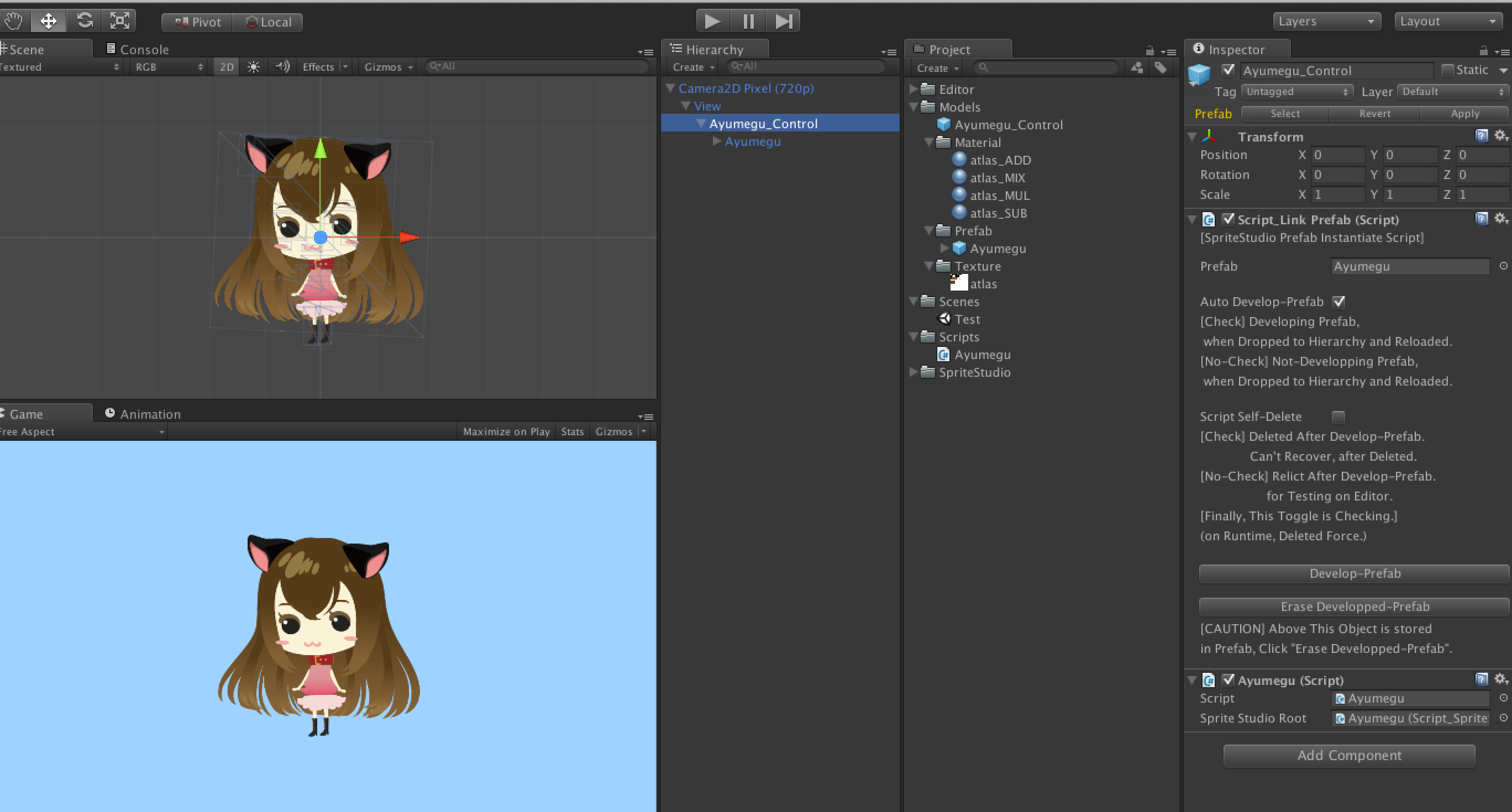Click Search by Type icon in Project
The height and width of the screenshot is (812, 1512).
point(1137,67)
